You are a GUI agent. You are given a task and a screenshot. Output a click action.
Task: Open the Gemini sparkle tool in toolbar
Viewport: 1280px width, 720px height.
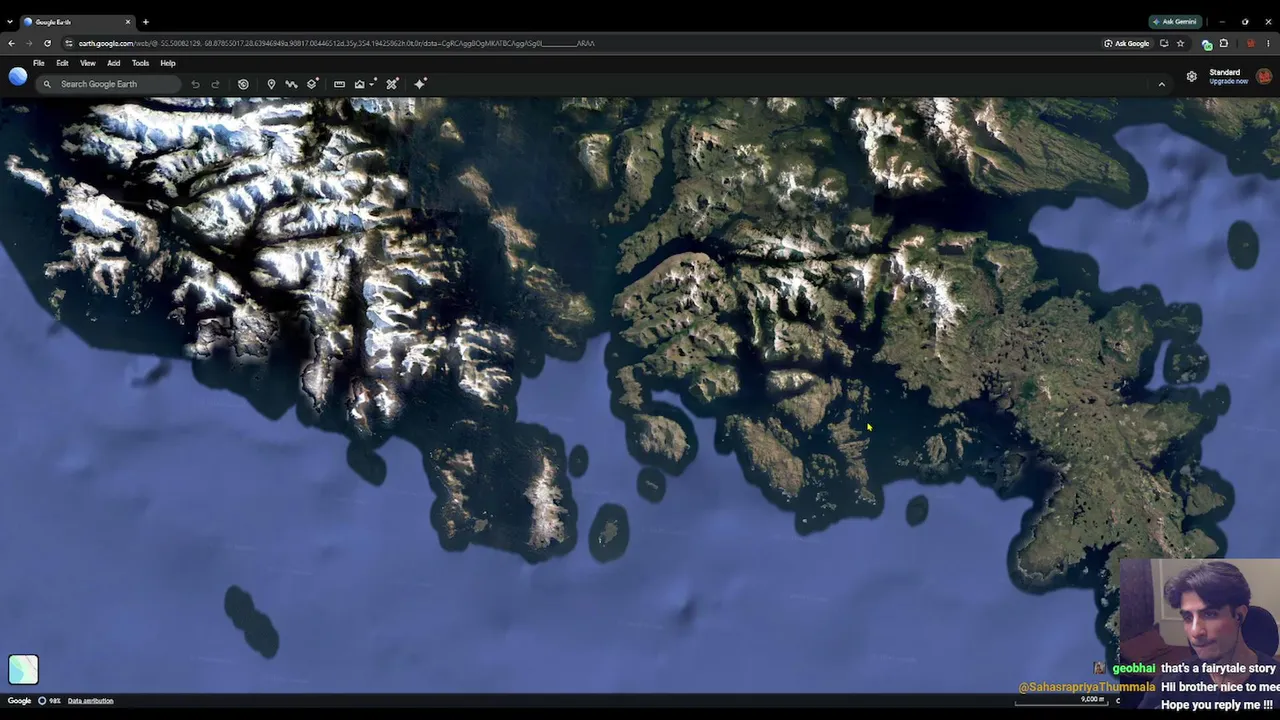420,84
